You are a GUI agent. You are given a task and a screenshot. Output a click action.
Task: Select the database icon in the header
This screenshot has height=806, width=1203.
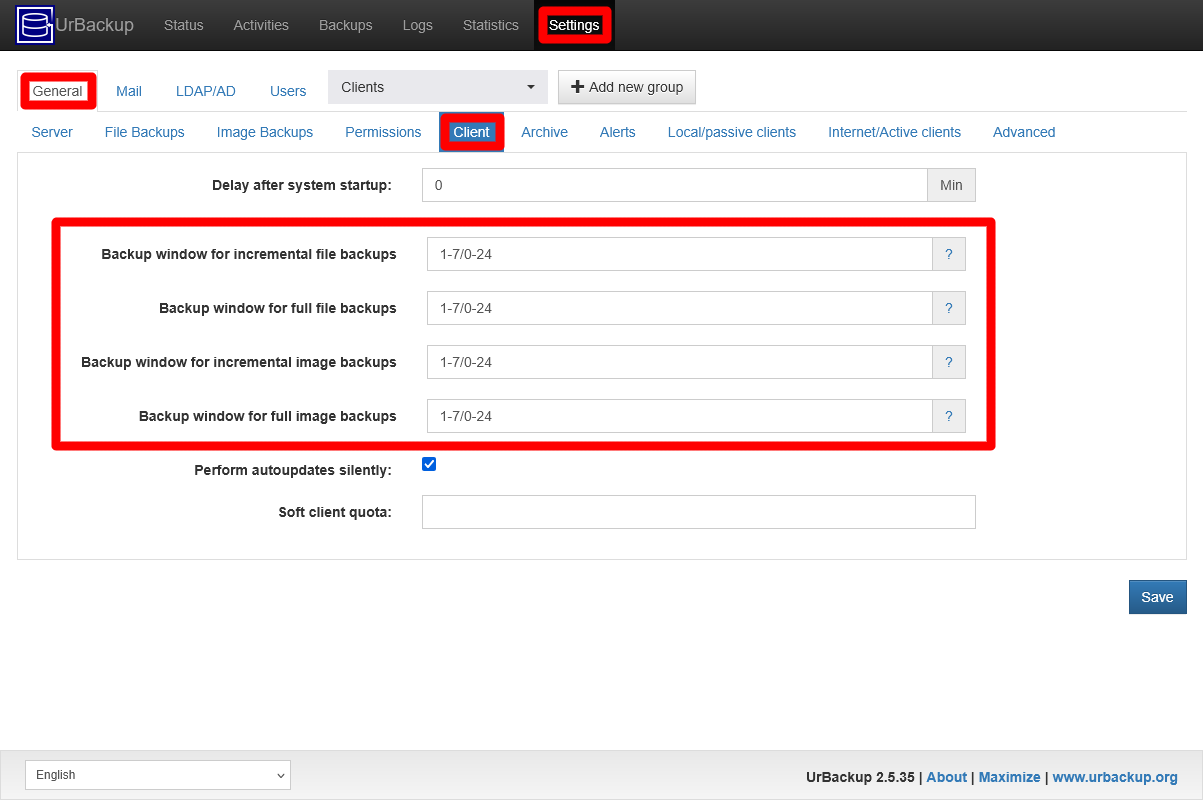coord(34,24)
